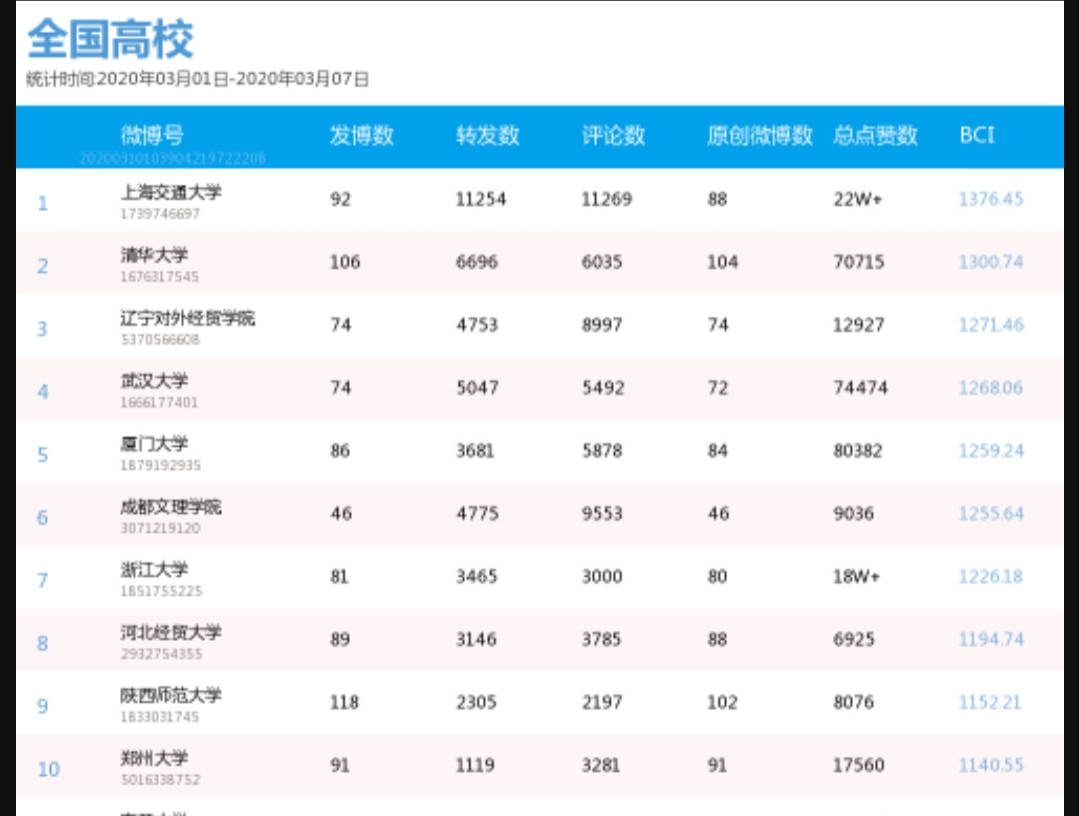Click total likes value 70715
This screenshot has height=816, width=1079.
(859, 262)
